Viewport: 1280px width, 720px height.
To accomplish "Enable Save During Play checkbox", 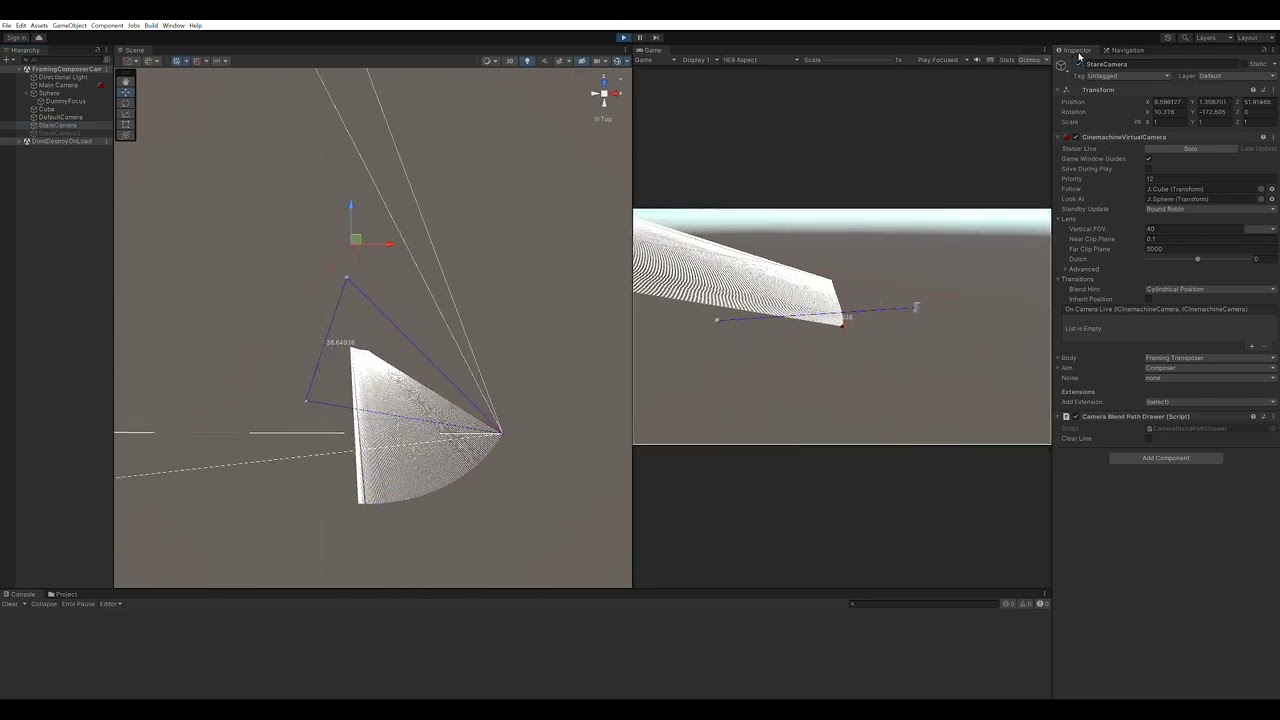I will coord(1148,169).
